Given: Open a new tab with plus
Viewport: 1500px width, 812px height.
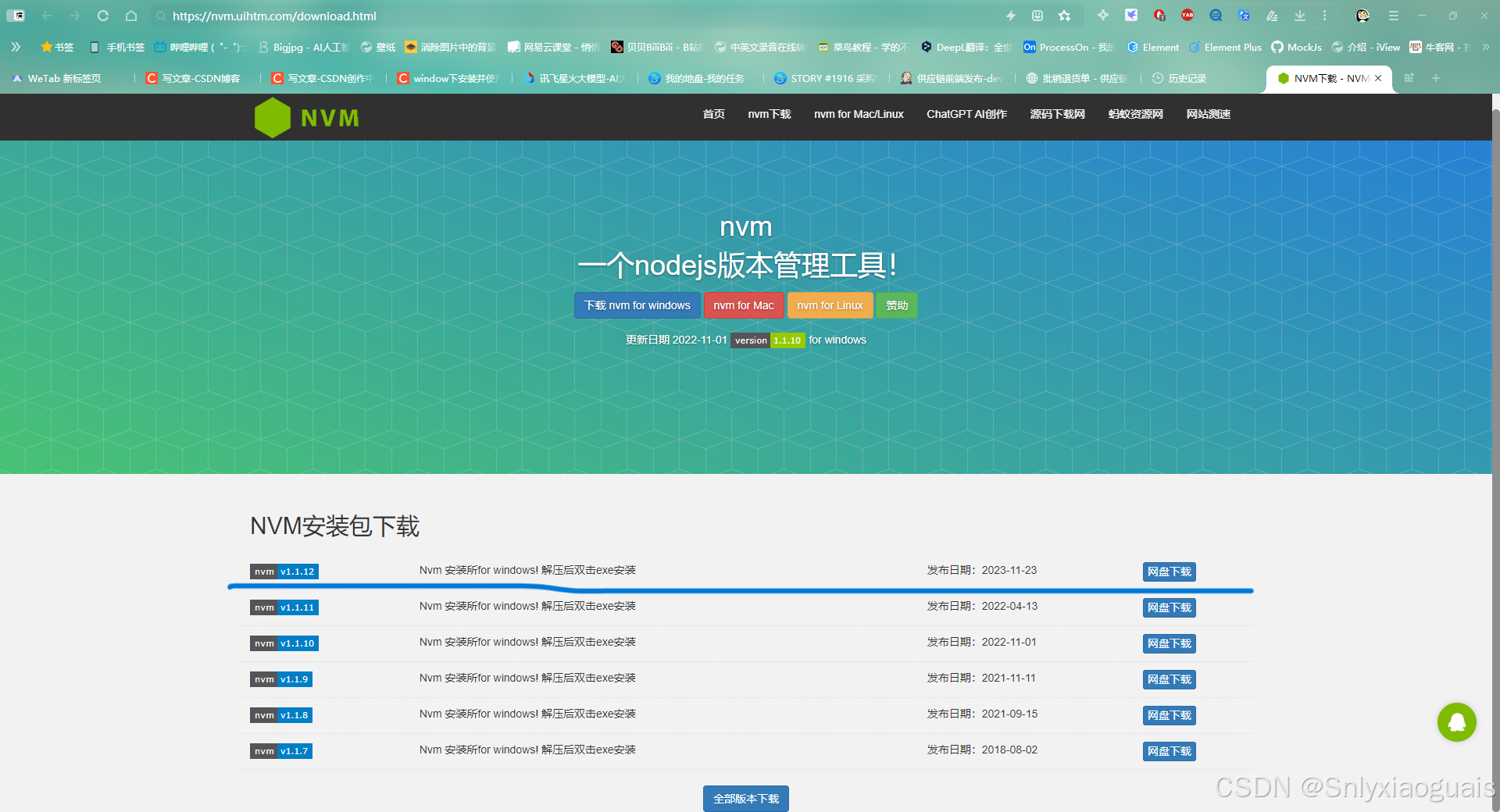Looking at the screenshot, I should (x=1436, y=78).
